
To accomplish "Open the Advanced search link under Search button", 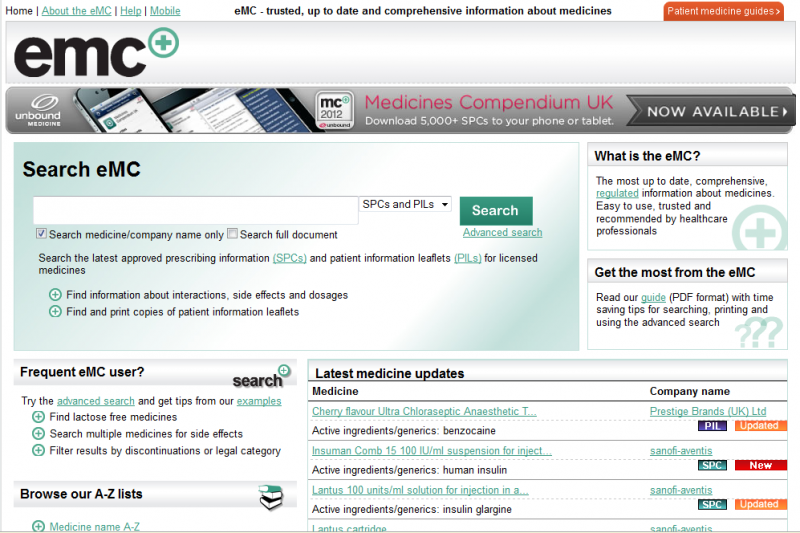I will 502,232.
